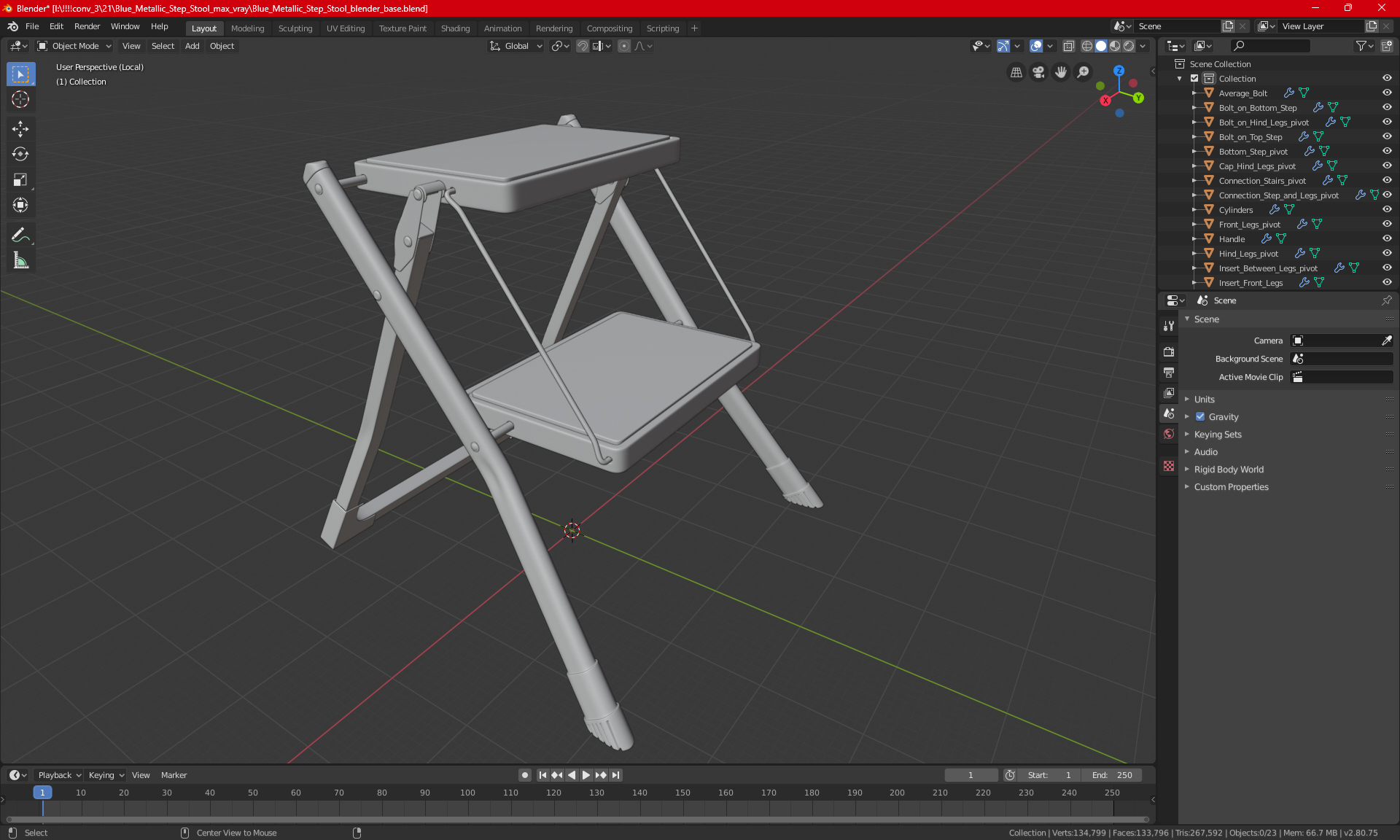Open Playback dropdown in timeline
Image resolution: width=1400 pixels, height=840 pixels.
(59, 775)
